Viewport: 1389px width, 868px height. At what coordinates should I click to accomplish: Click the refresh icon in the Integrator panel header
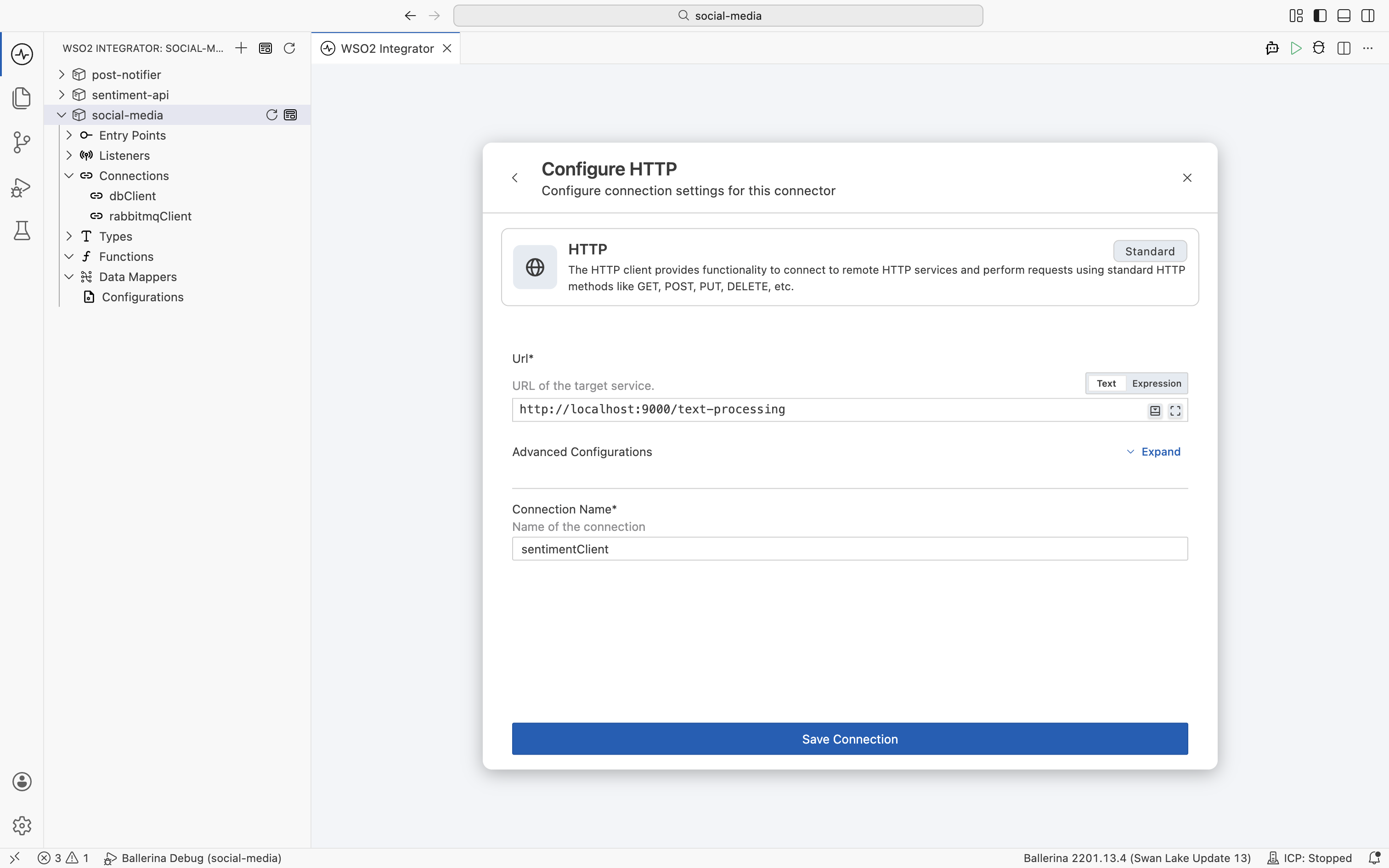289,48
